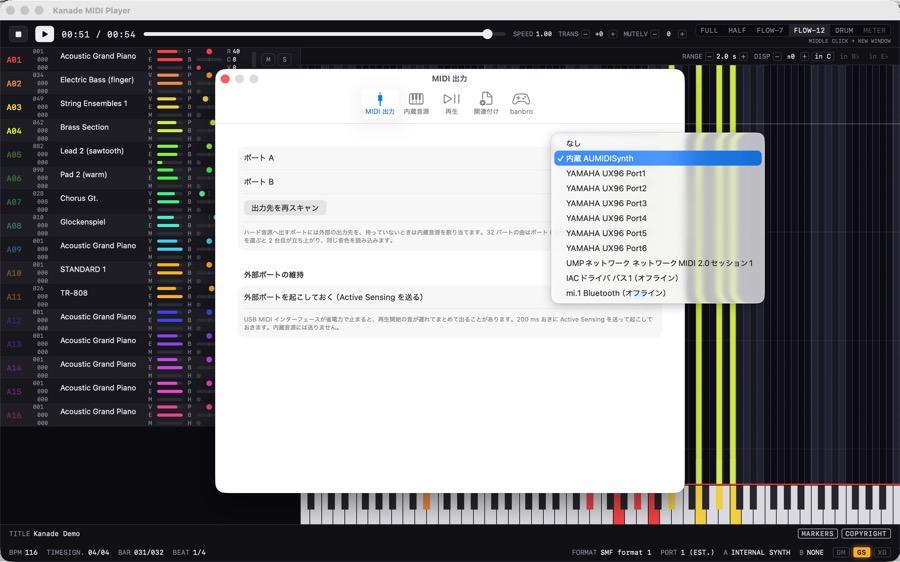Open the 関連付け file association tab
Image resolution: width=900 pixels, height=562 pixels.
tap(486, 103)
